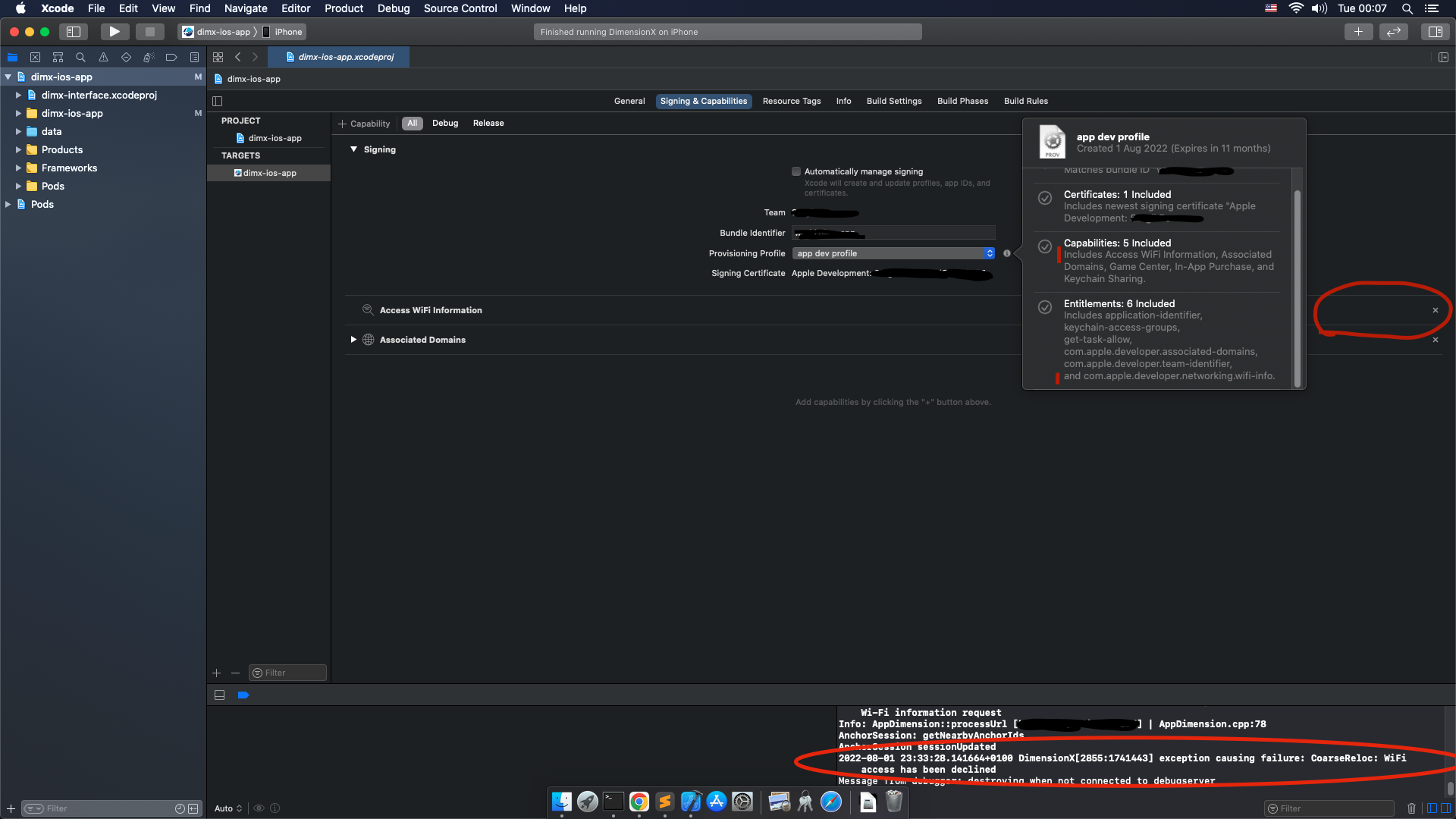
Task: Open the Test navigator diamond icon
Action: (126, 57)
